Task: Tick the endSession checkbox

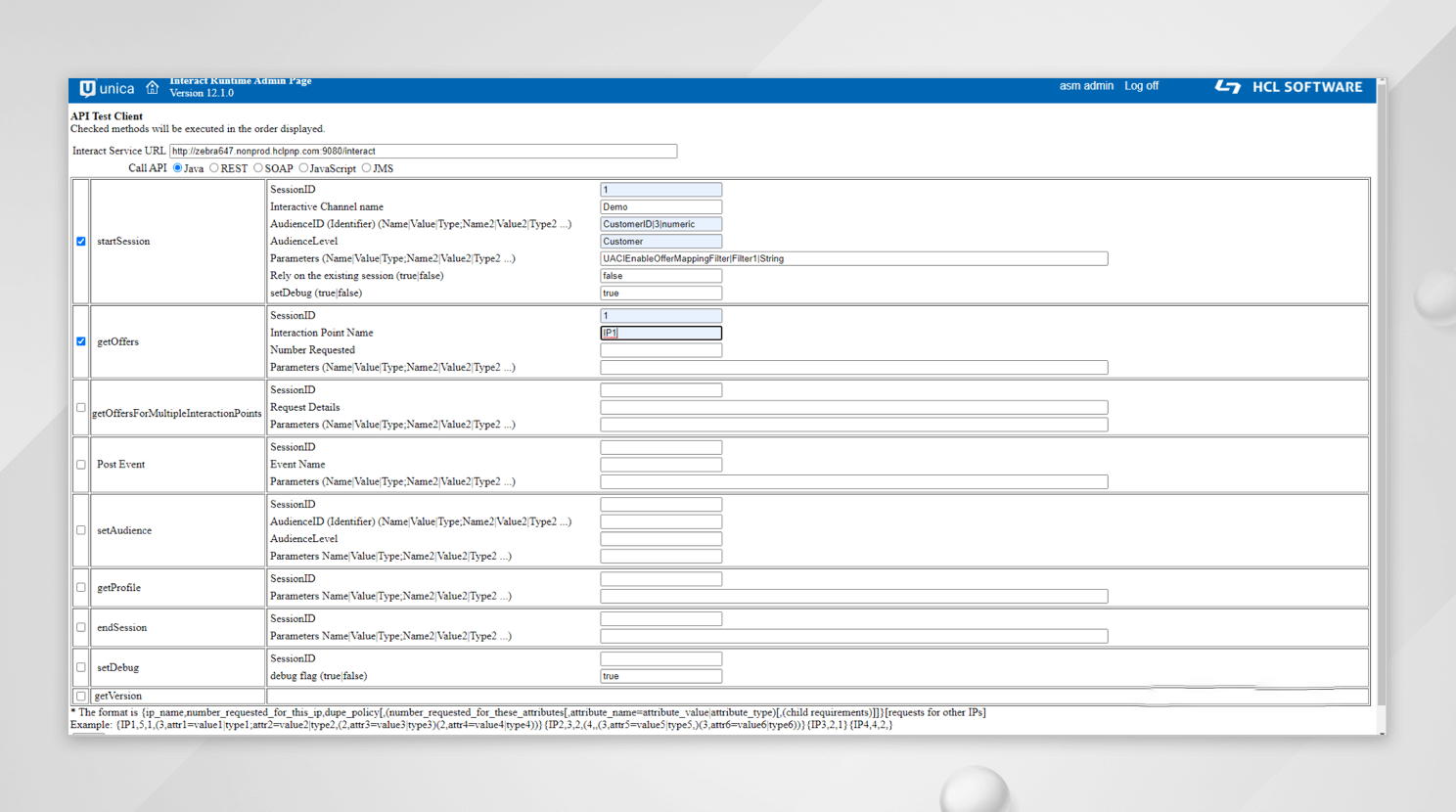Action: tap(81, 628)
